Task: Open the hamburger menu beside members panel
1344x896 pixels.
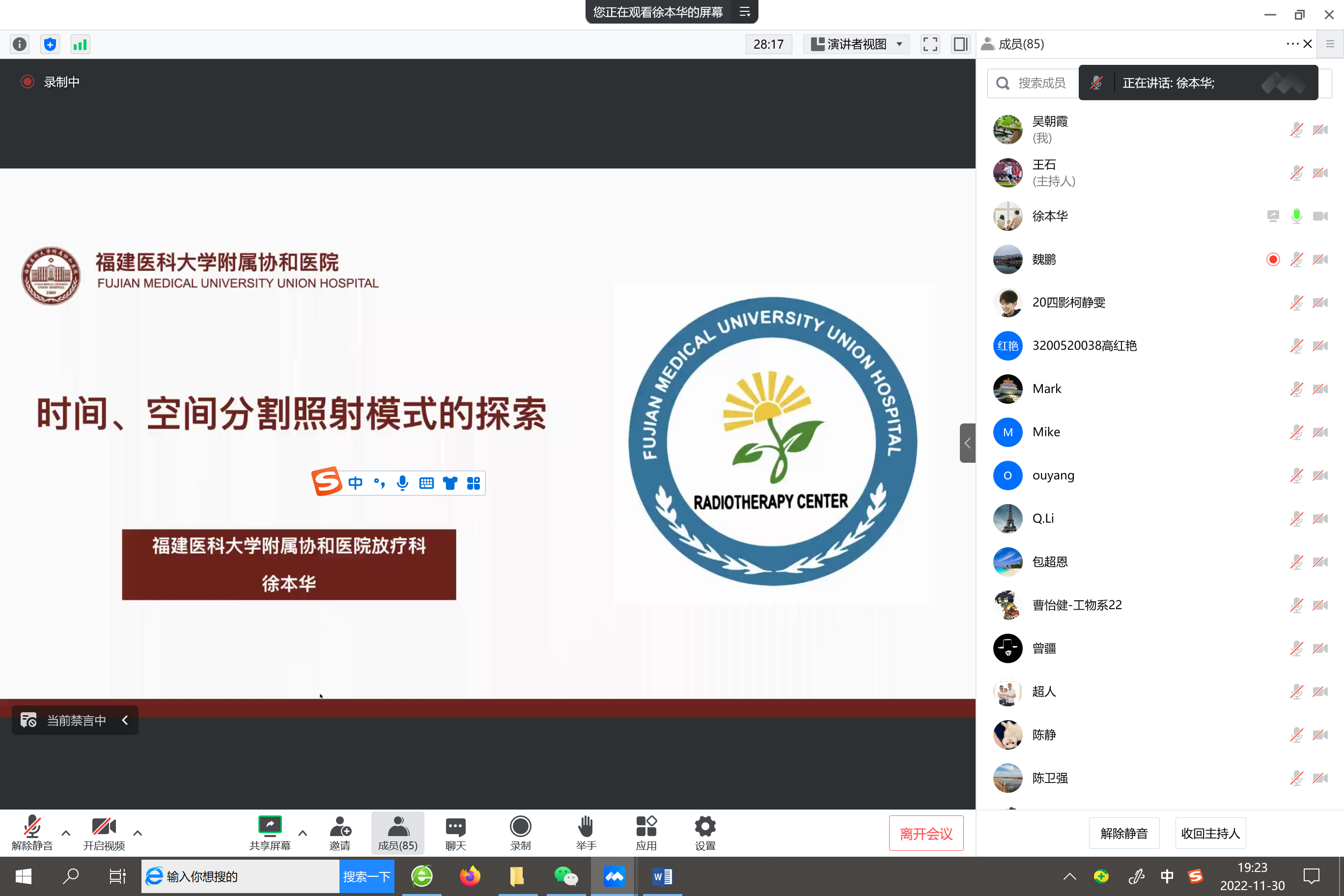Action: [1330, 44]
